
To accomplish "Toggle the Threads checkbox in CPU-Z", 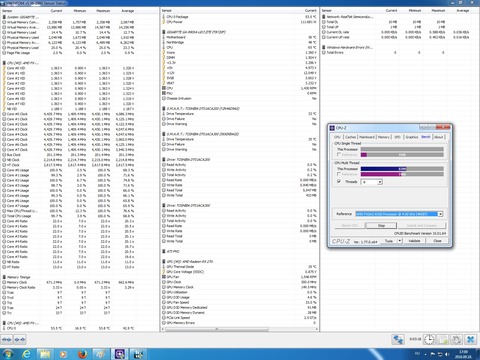I will click(x=339, y=182).
